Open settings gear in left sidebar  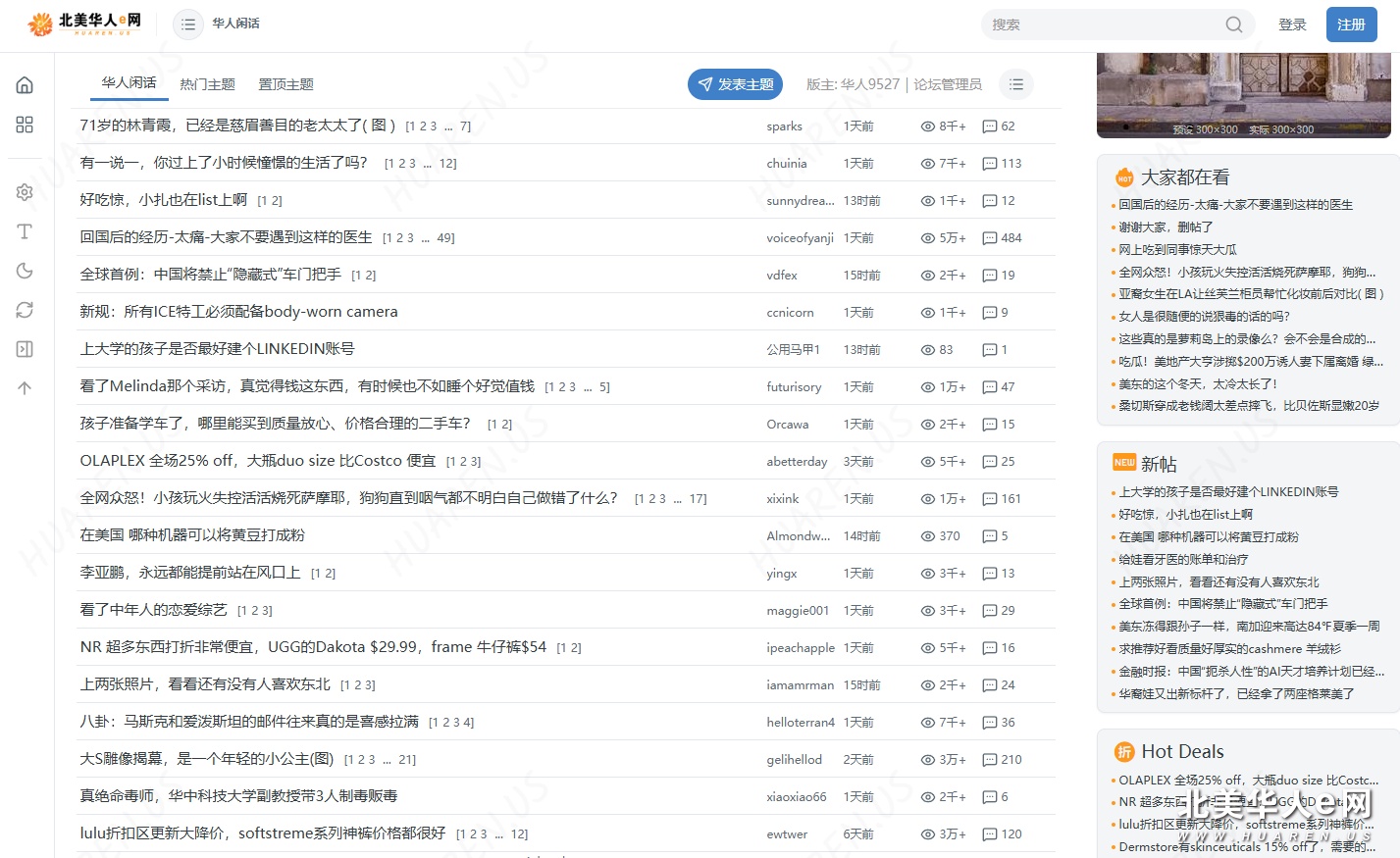point(25,192)
